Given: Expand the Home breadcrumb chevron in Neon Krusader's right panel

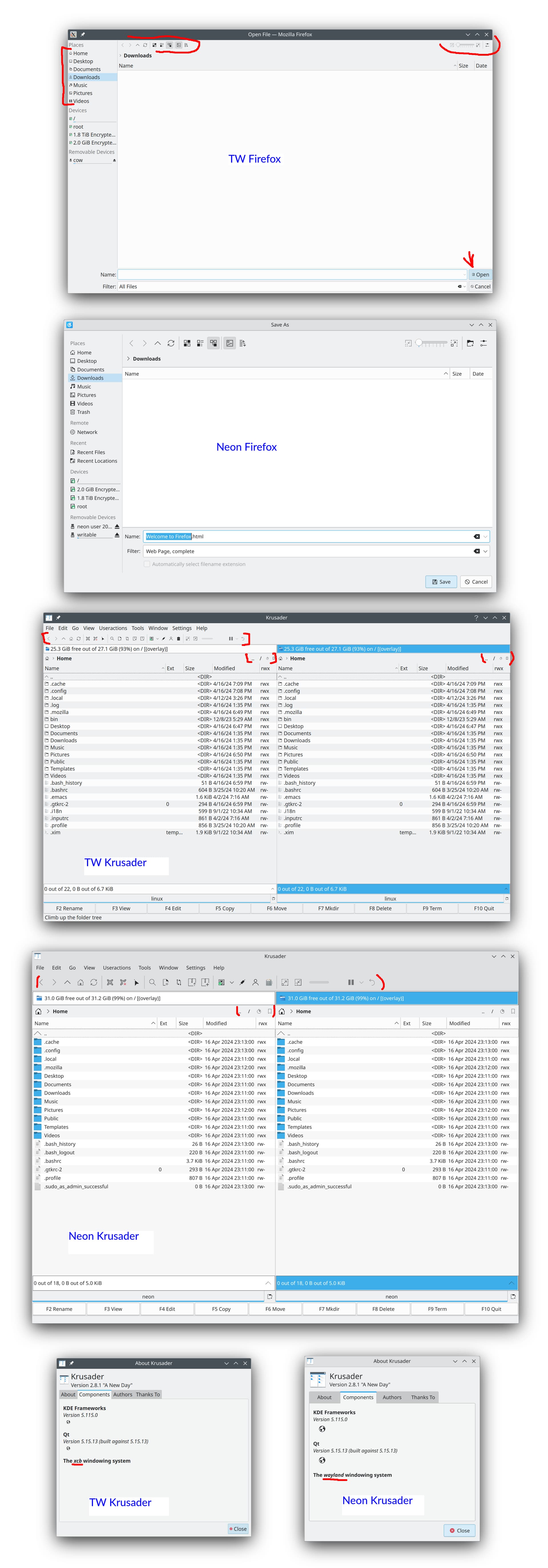Looking at the screenshot, I should pos(292,1012).
